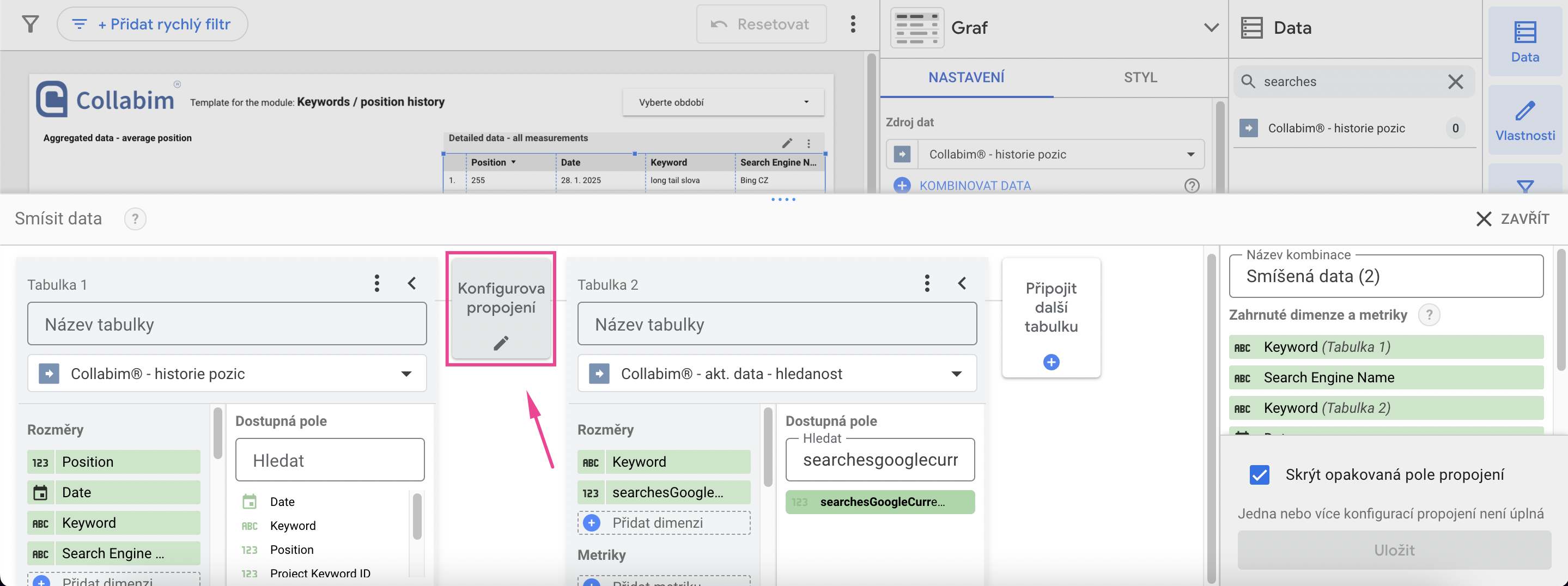Click the calendar icon of Date dimension in Tabulka 1

tap(40, 492)
